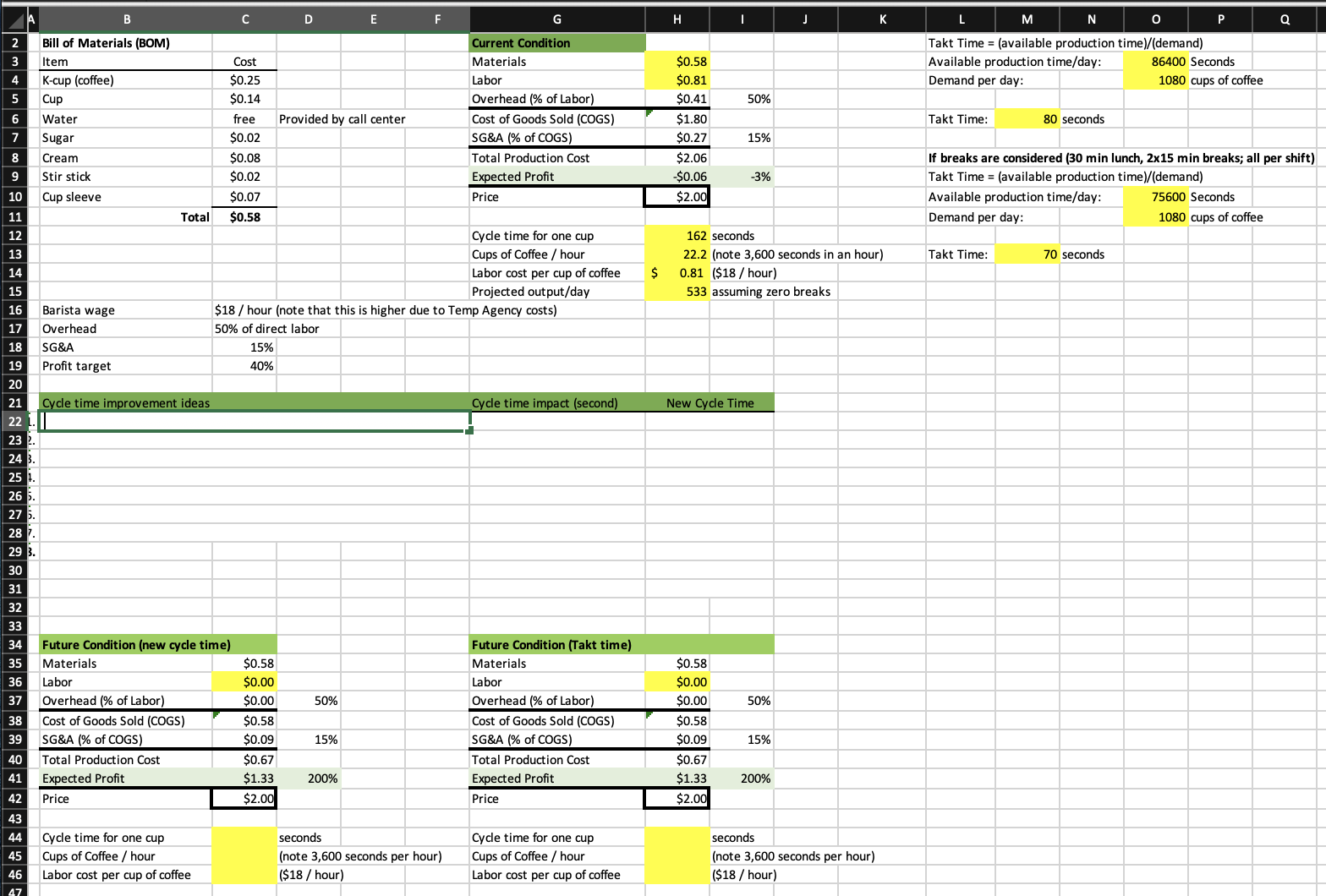The height and width of the screenshot is (896, 1326).
Task: Click the yellow cycle time cell under Takt time section
Action: [x=677, y=838]
